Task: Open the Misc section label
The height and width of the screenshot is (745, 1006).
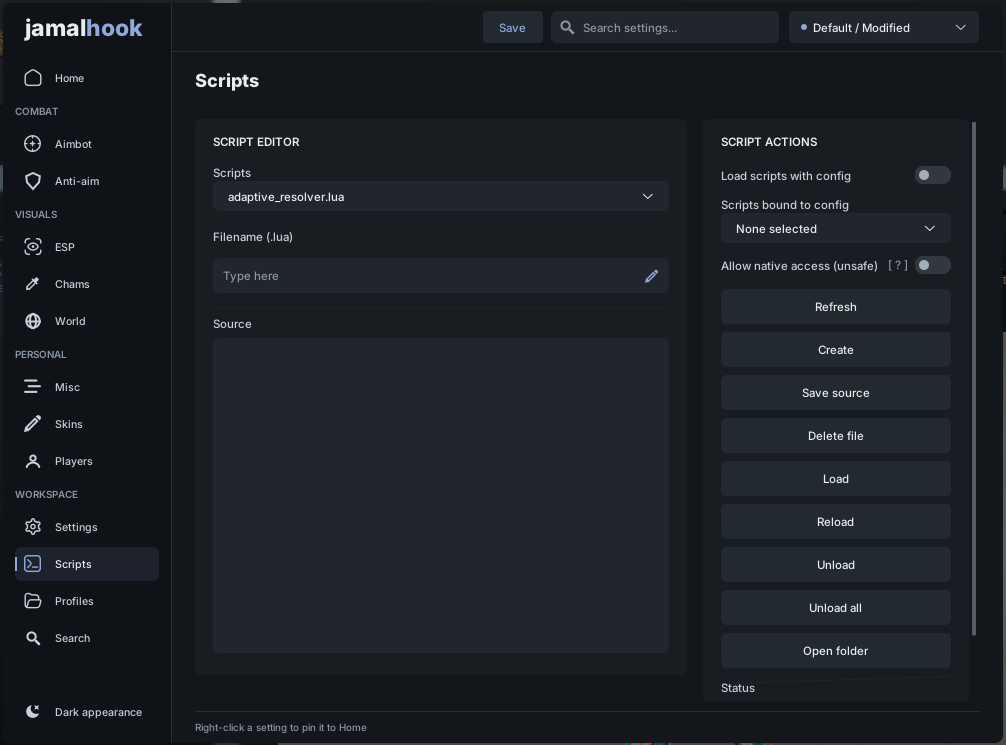Action: tap(67, 387)
